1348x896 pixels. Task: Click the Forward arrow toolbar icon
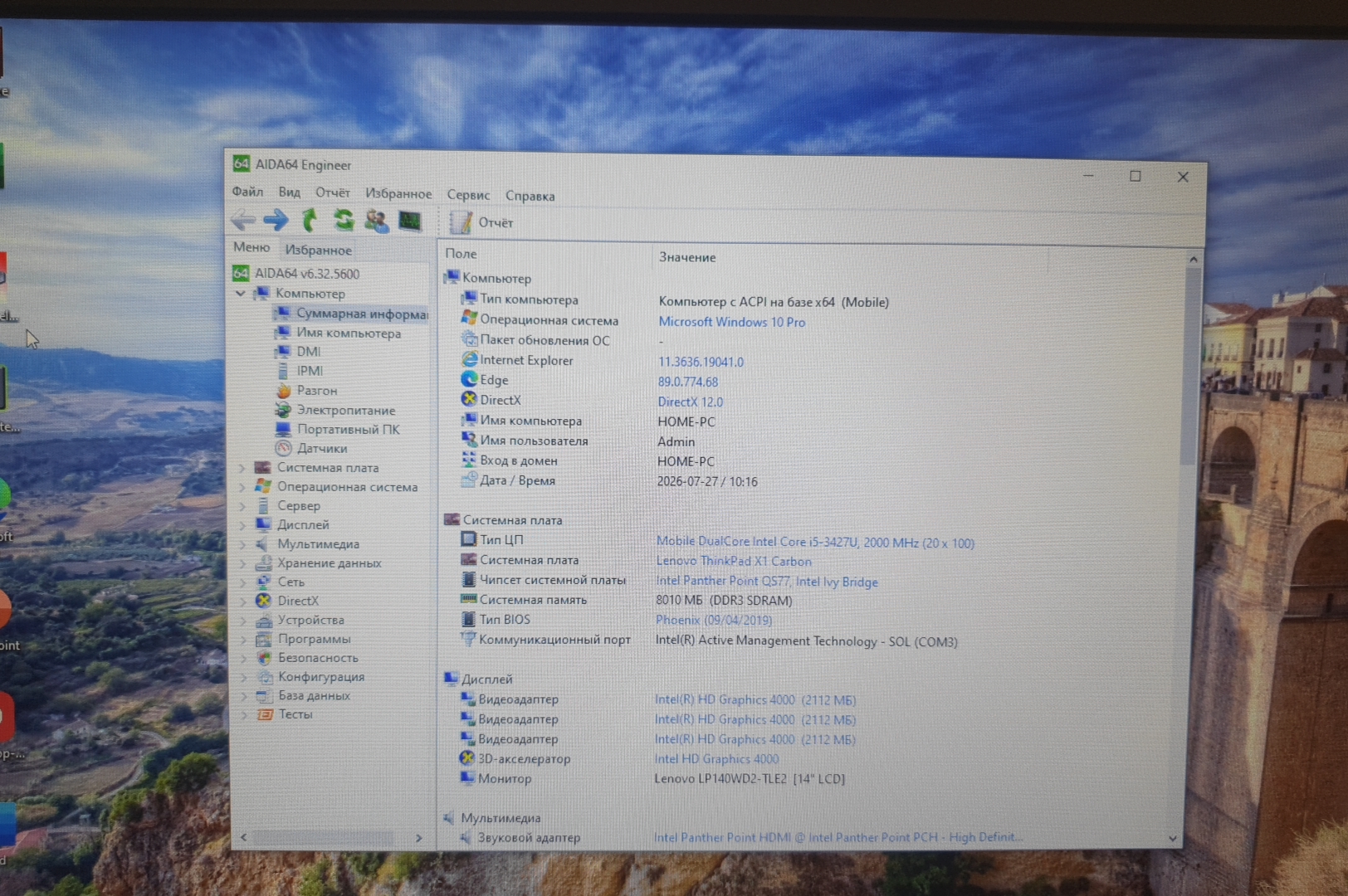pyautogui.click(x=276, y=220)
